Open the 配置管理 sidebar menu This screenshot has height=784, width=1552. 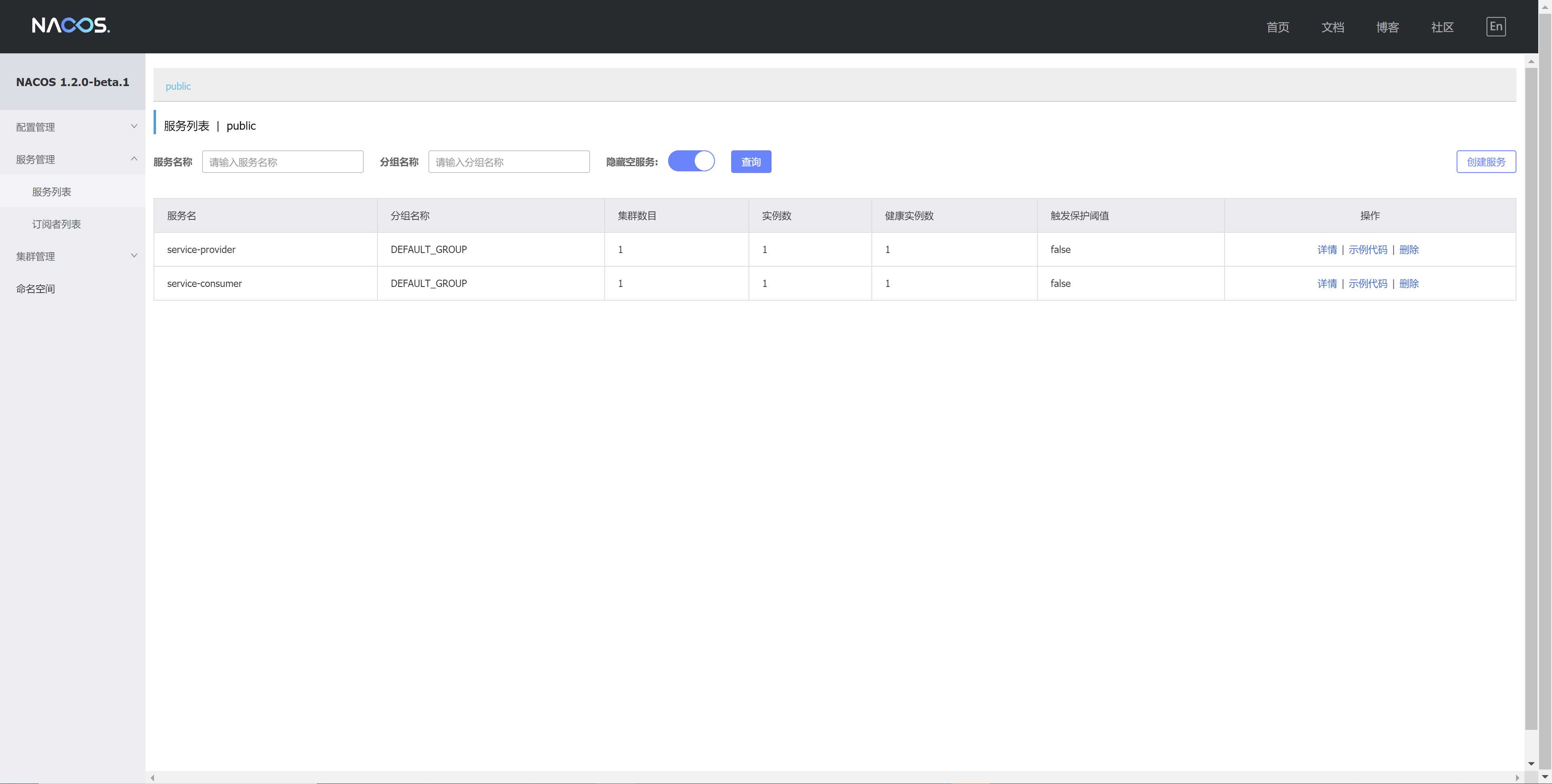pos(72,127)
